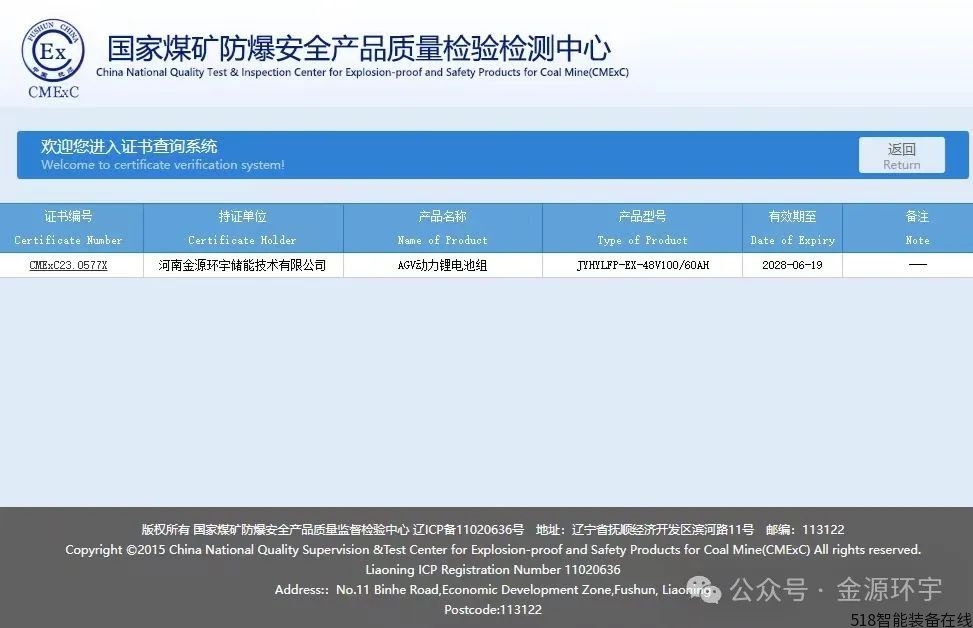Click the footer address 'No.11 Binhe Road' line
Image resolution: width=973 pixels, height=628 pixels.
tap(493, 590)
